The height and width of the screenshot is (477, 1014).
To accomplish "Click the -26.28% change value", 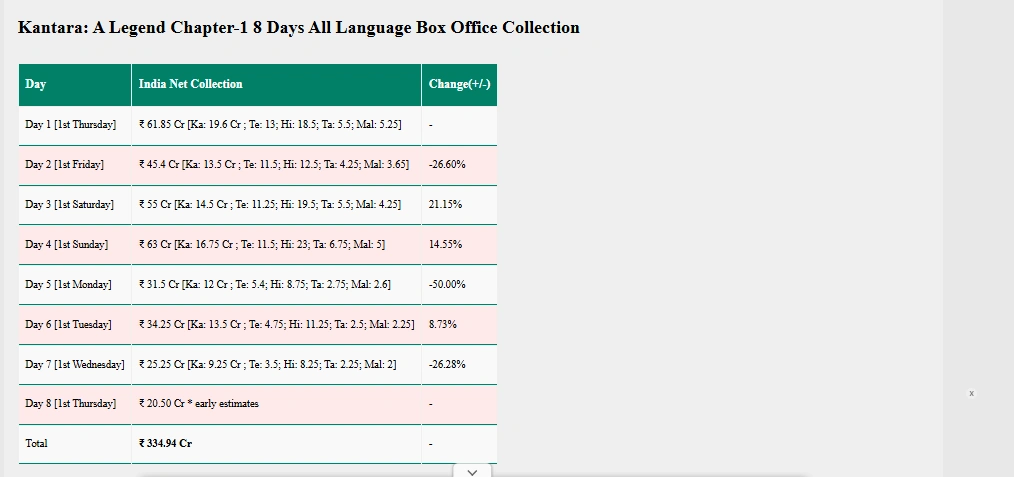I will coord(447,364).
